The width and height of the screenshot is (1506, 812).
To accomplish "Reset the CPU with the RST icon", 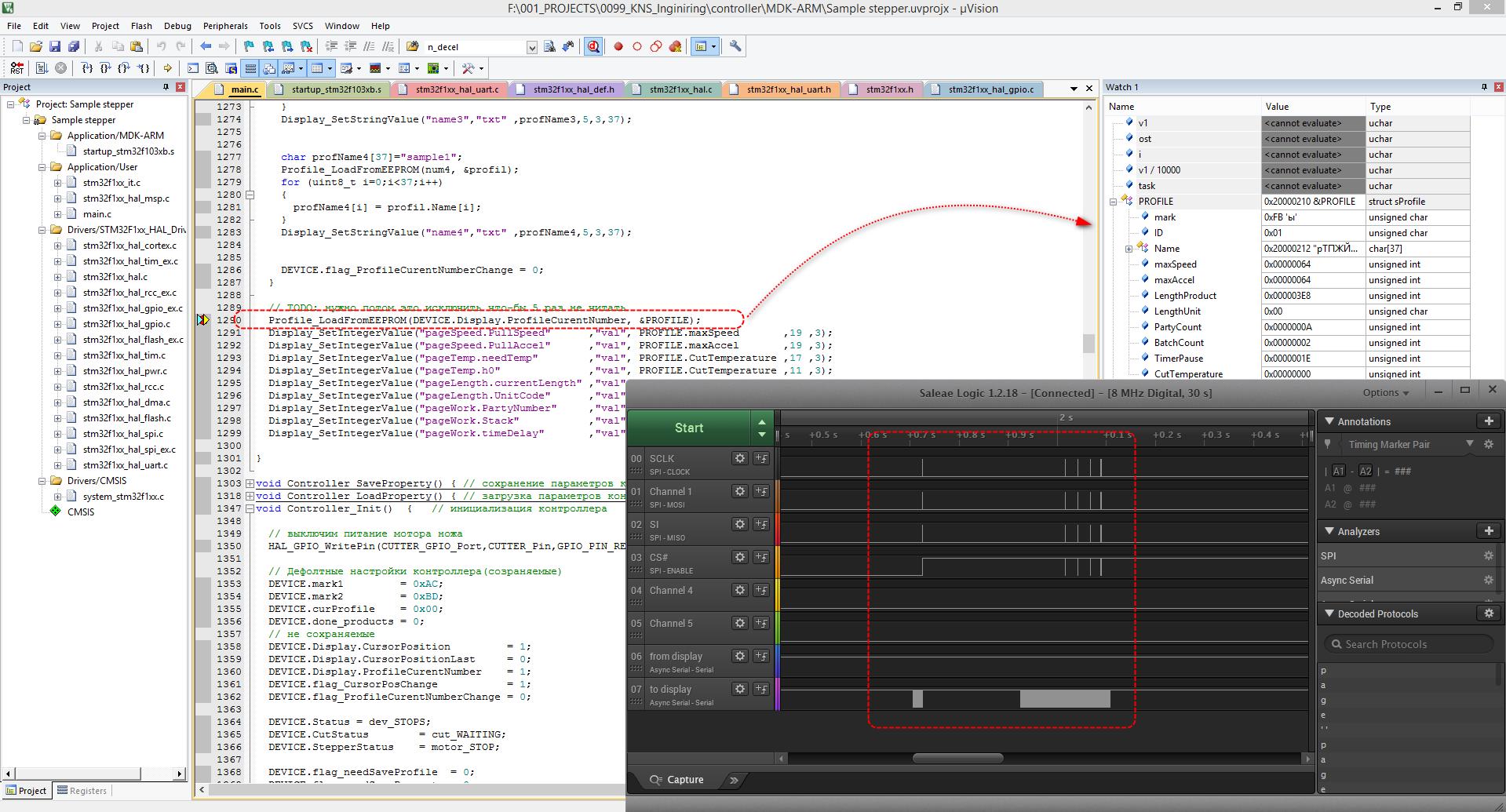I will (x=16, y=68).
